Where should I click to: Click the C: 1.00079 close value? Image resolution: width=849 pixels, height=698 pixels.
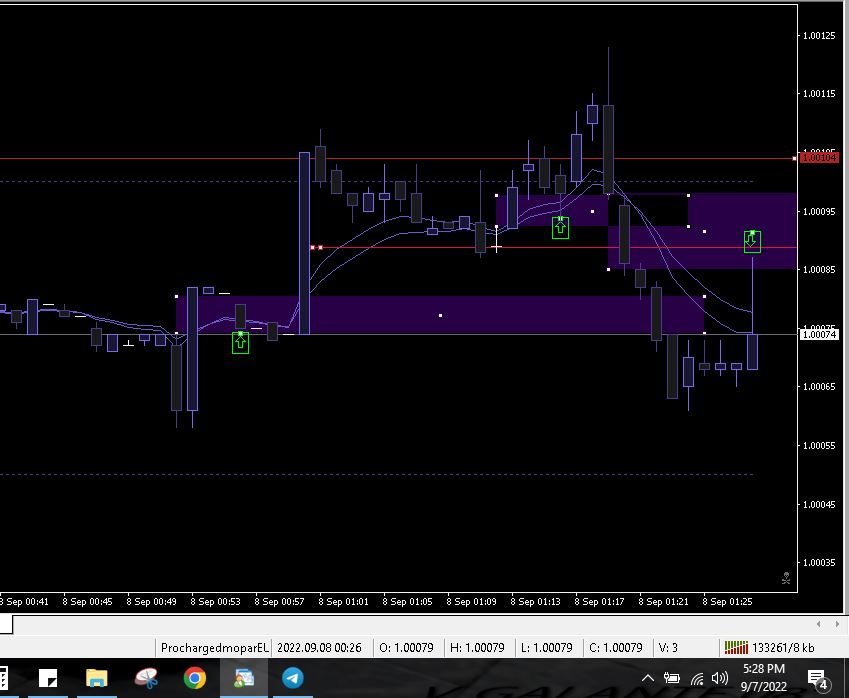pyautogui.click(x=616, y=648)
